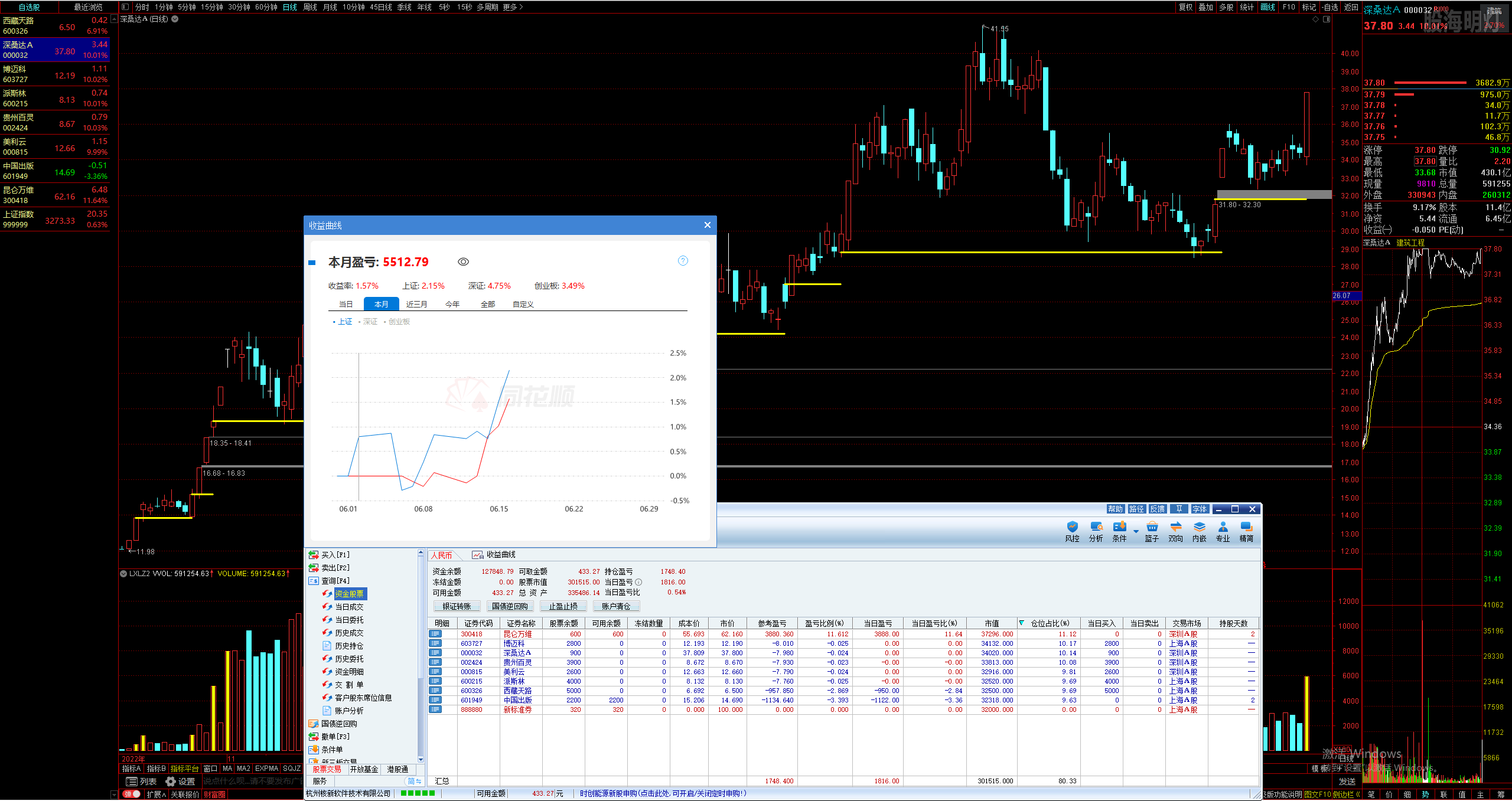Select the 双向 two-way trading icon
Screen dimensions: 1512x801
[x=1175, y=531]
